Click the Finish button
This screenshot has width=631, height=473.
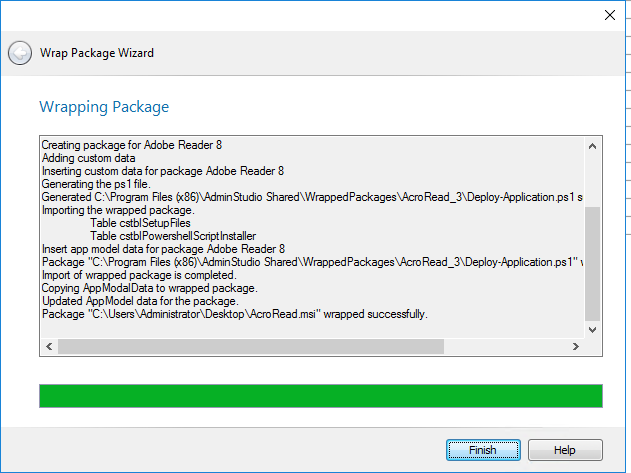pos(482,450)
